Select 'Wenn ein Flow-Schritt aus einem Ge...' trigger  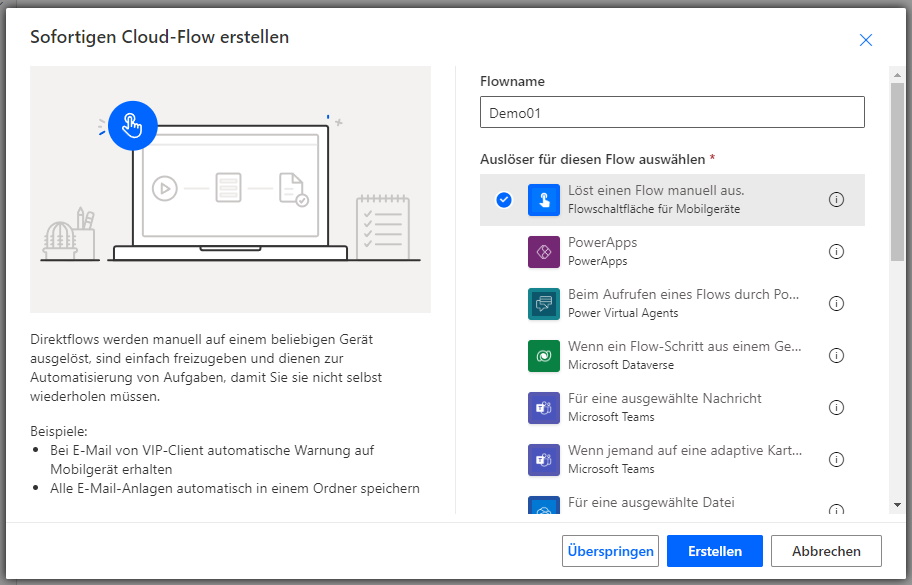[x=672, y=356]
